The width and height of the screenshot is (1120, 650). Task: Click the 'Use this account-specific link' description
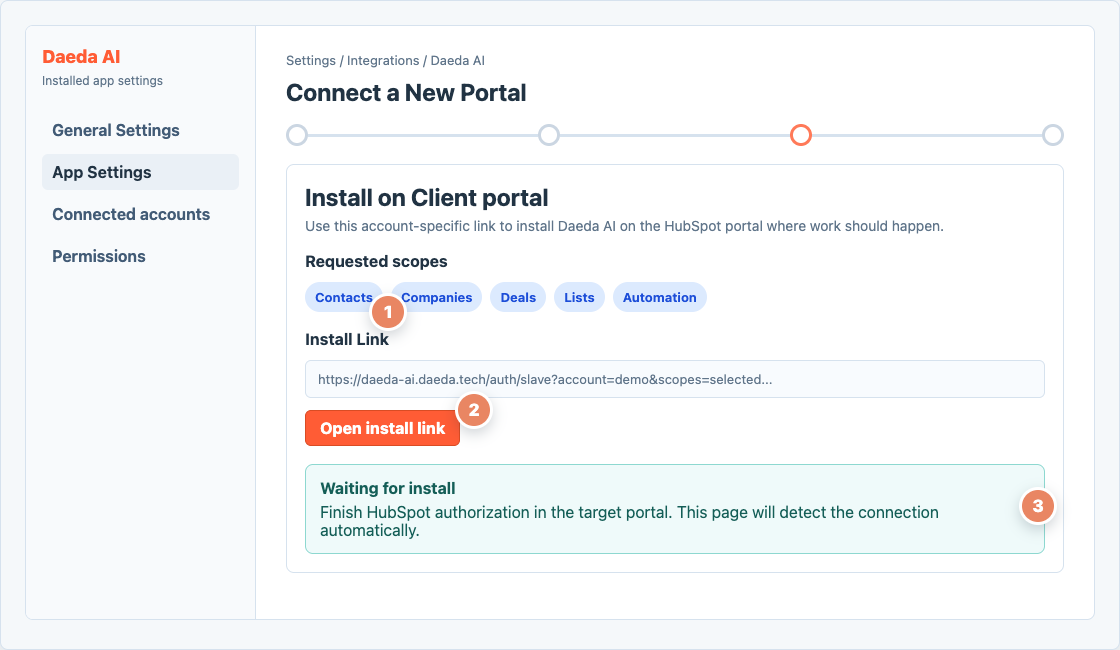coord(624,226)
